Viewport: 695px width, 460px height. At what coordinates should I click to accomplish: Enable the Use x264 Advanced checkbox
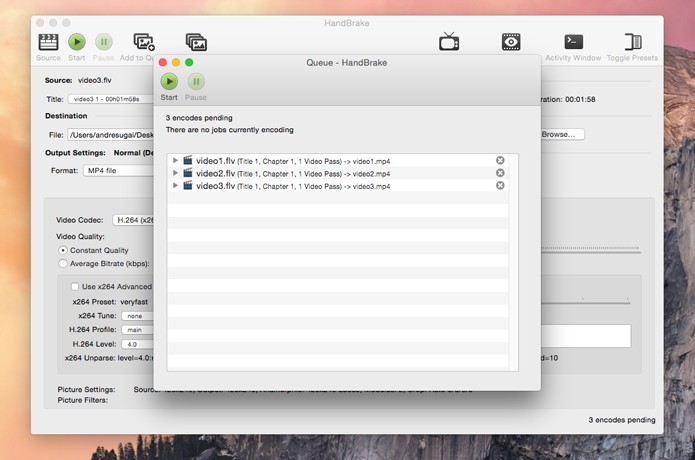coord(75,287)
